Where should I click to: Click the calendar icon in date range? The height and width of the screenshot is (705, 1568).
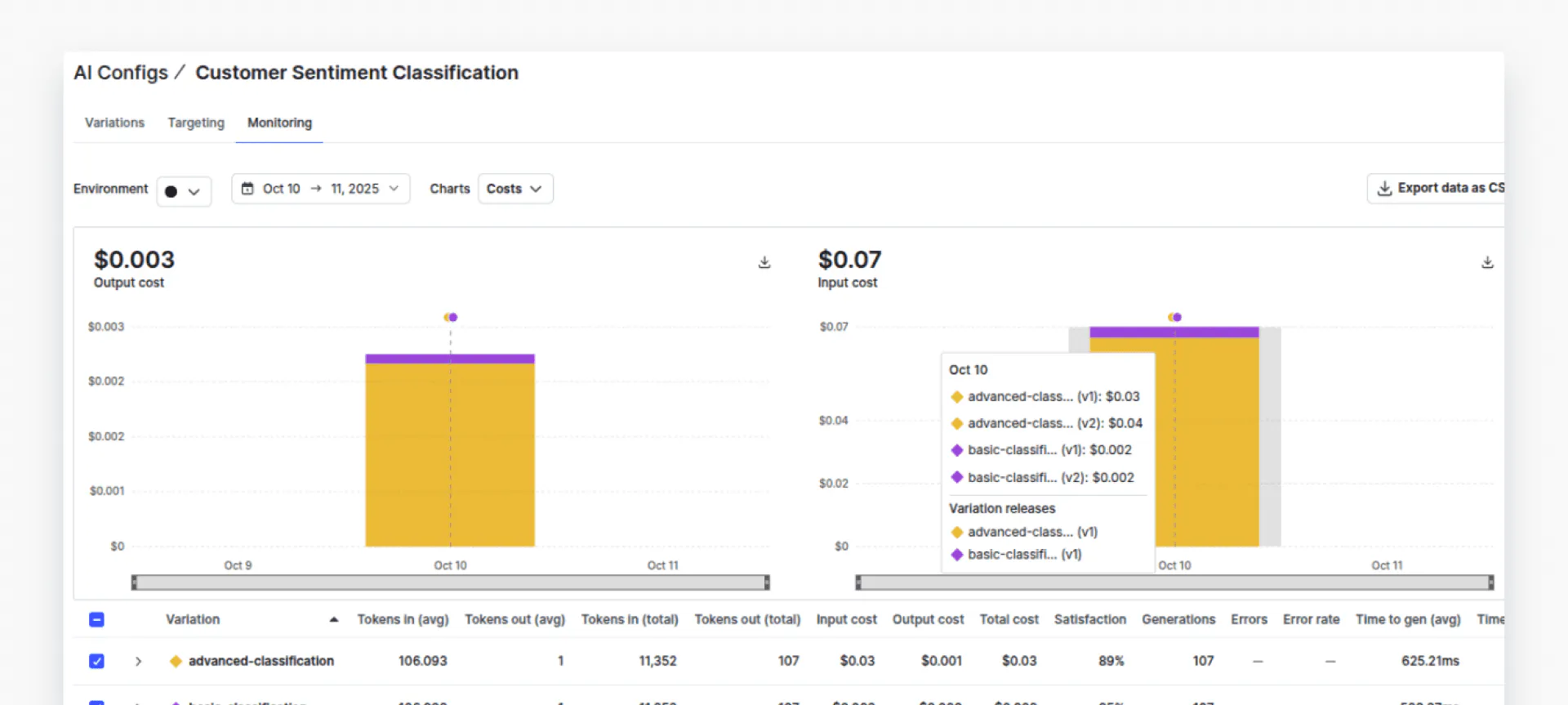pyautogui.click(x=247, y=189)
